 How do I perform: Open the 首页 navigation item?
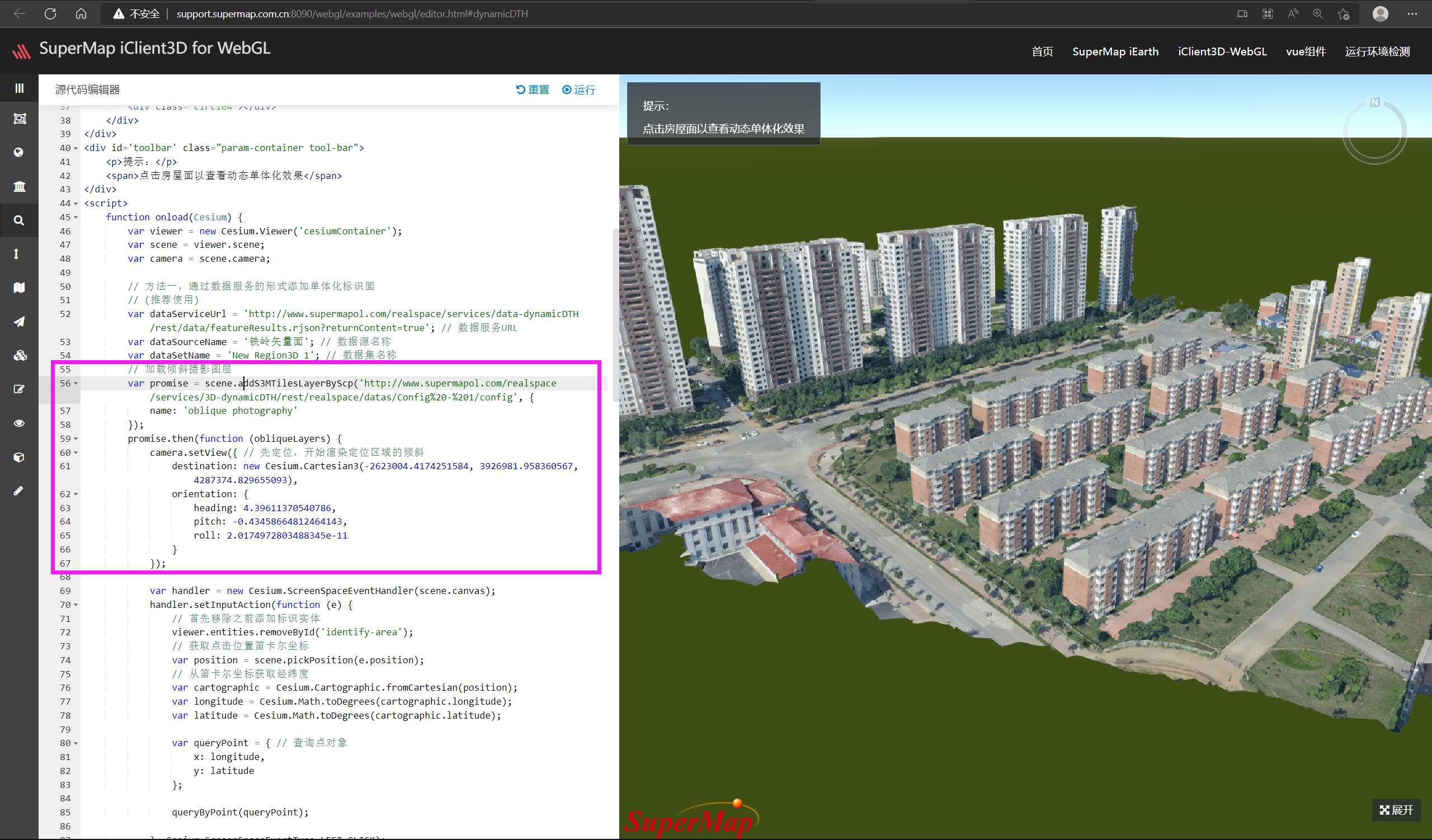[x=1042, y=51]
